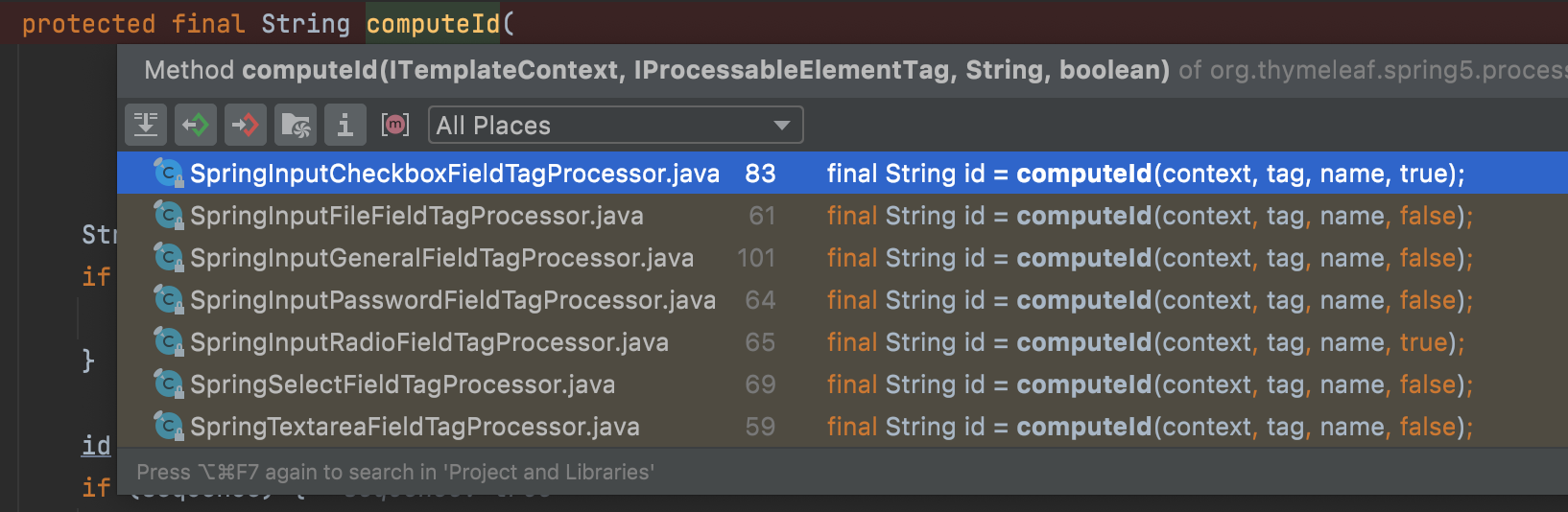The height and width of the screenshot is (512, 1568).
Task: Click the arrow of the All Places combo box
Action: coord(782,126)
